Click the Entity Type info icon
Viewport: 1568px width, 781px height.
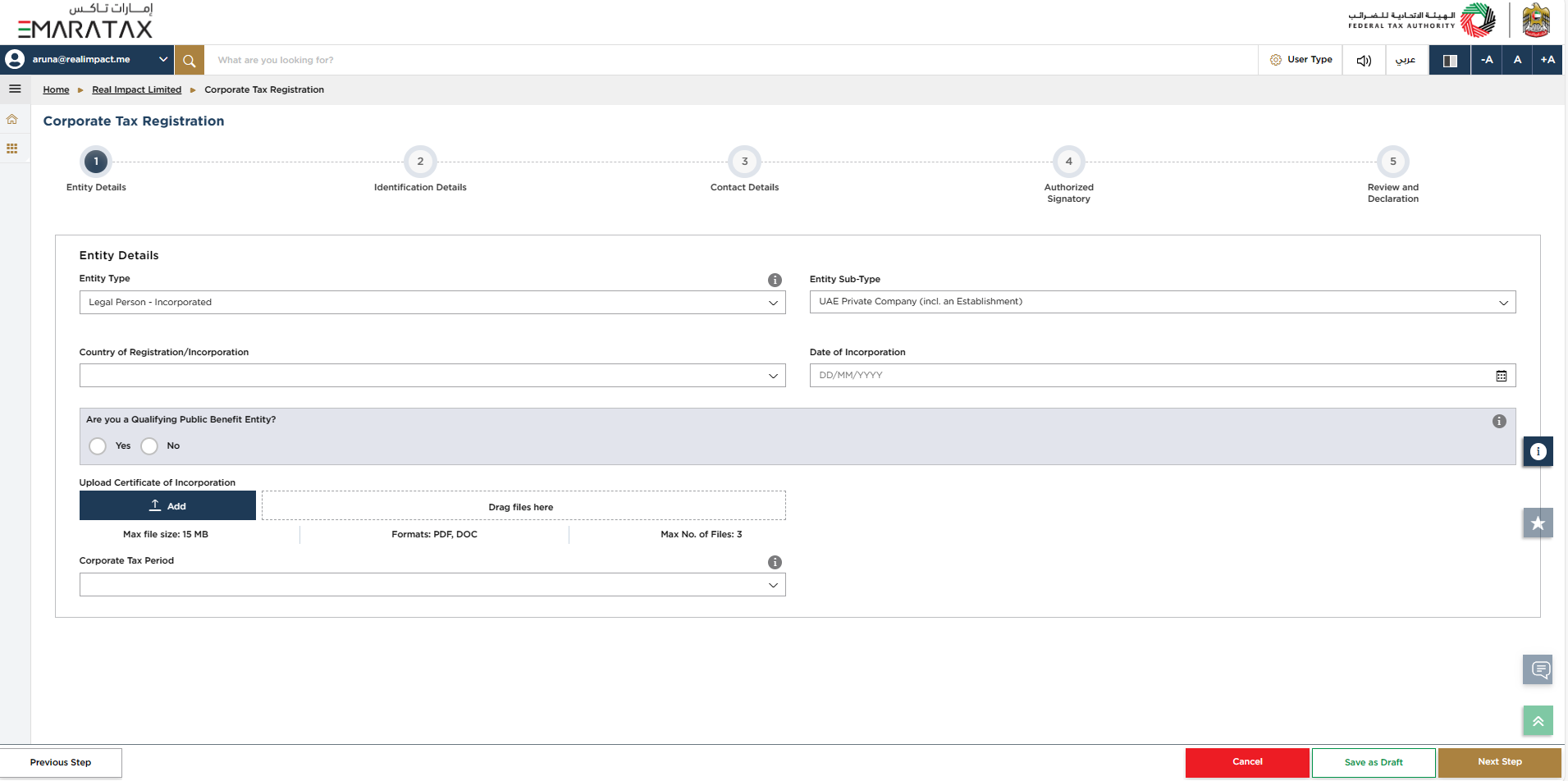coord(775,280)
